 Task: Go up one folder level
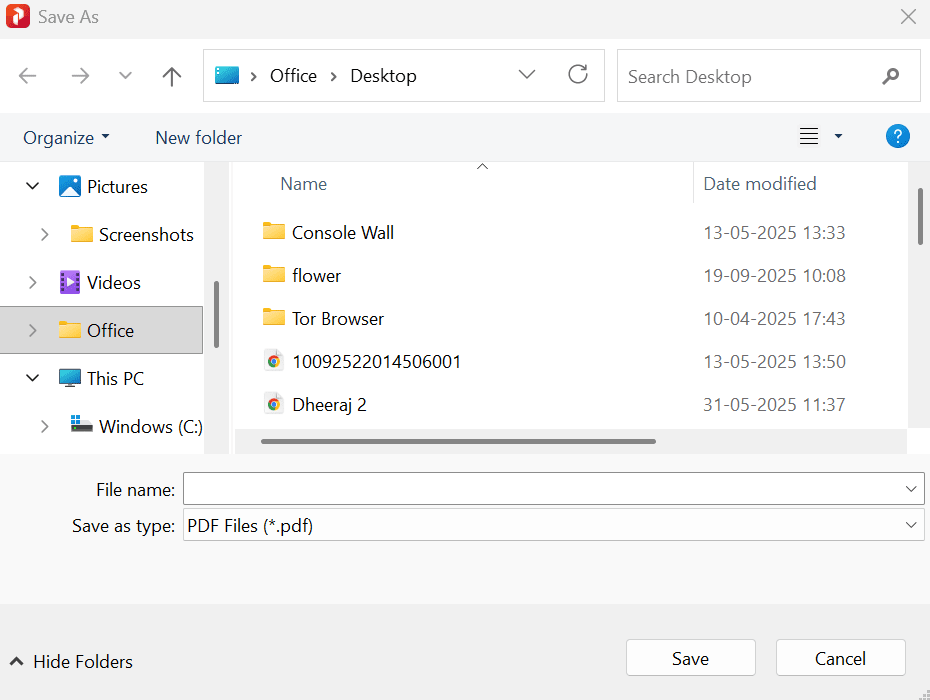click(x=171, y=75)
